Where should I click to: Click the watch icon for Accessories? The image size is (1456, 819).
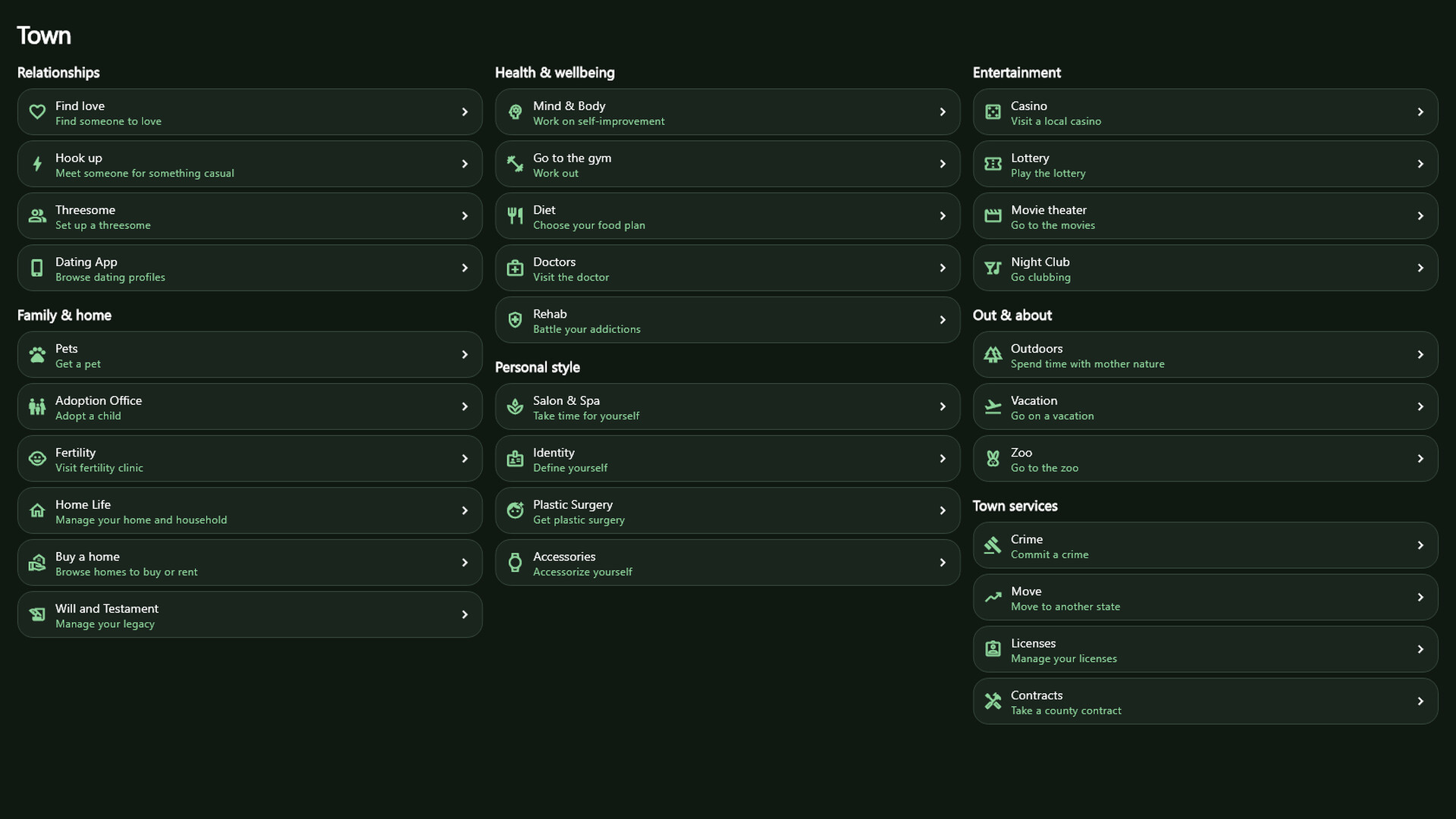click(x=515, y=563)
